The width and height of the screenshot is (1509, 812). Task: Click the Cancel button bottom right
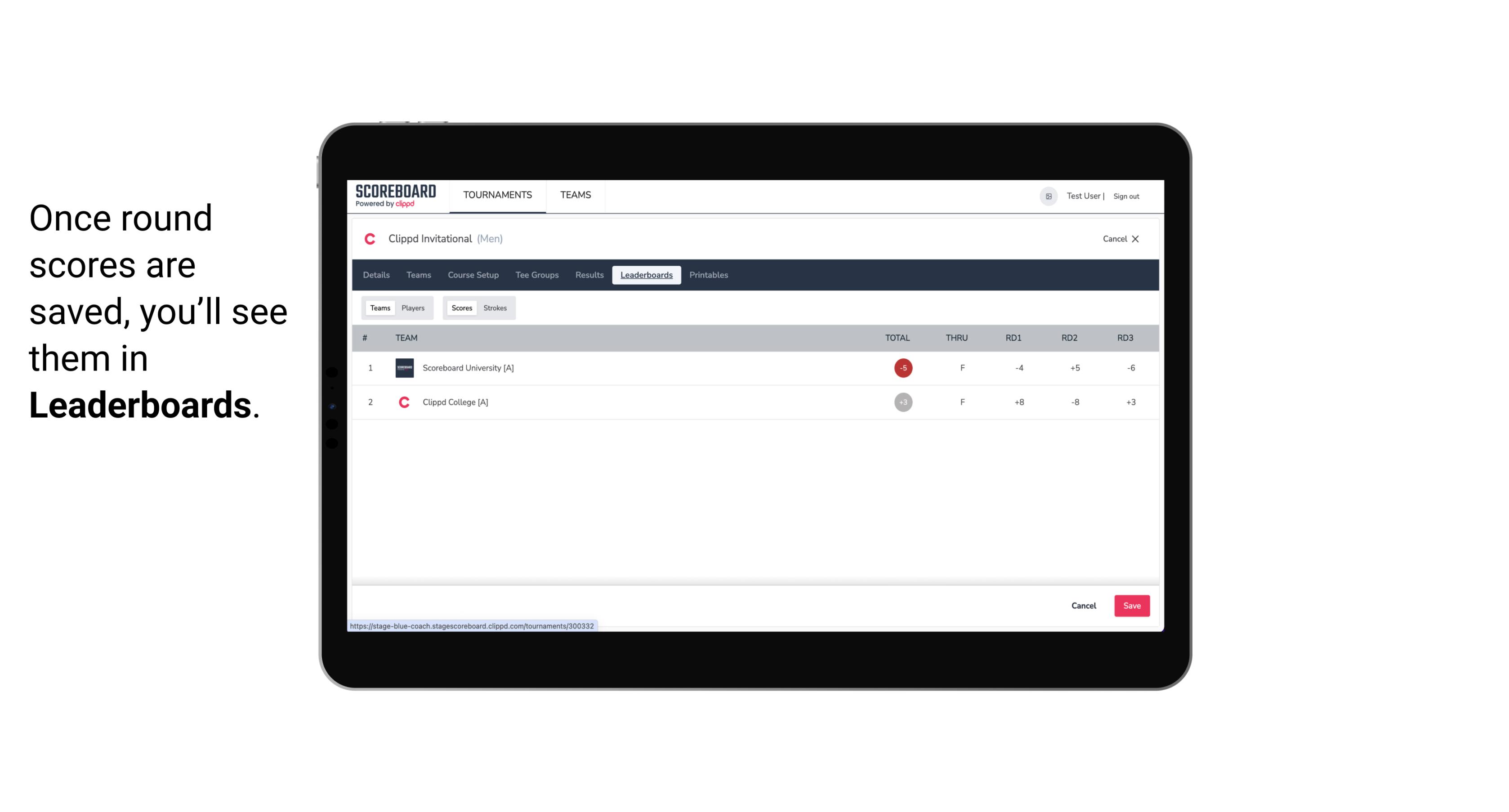(1084, 605)
